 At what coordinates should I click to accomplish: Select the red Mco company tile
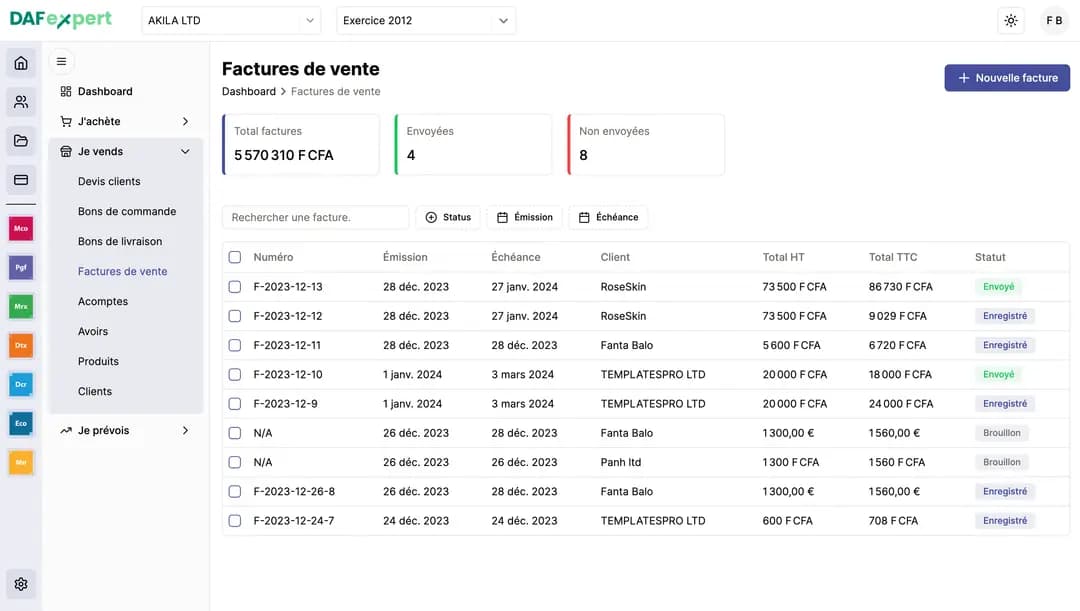[x=21, y=229]
